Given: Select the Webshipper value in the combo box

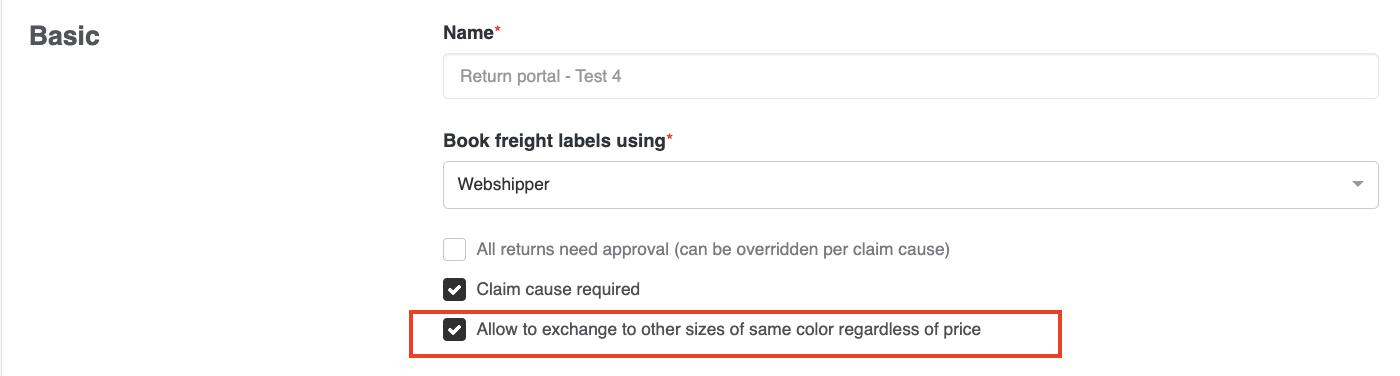Looking at the screenshot, I should click(504, 185).
